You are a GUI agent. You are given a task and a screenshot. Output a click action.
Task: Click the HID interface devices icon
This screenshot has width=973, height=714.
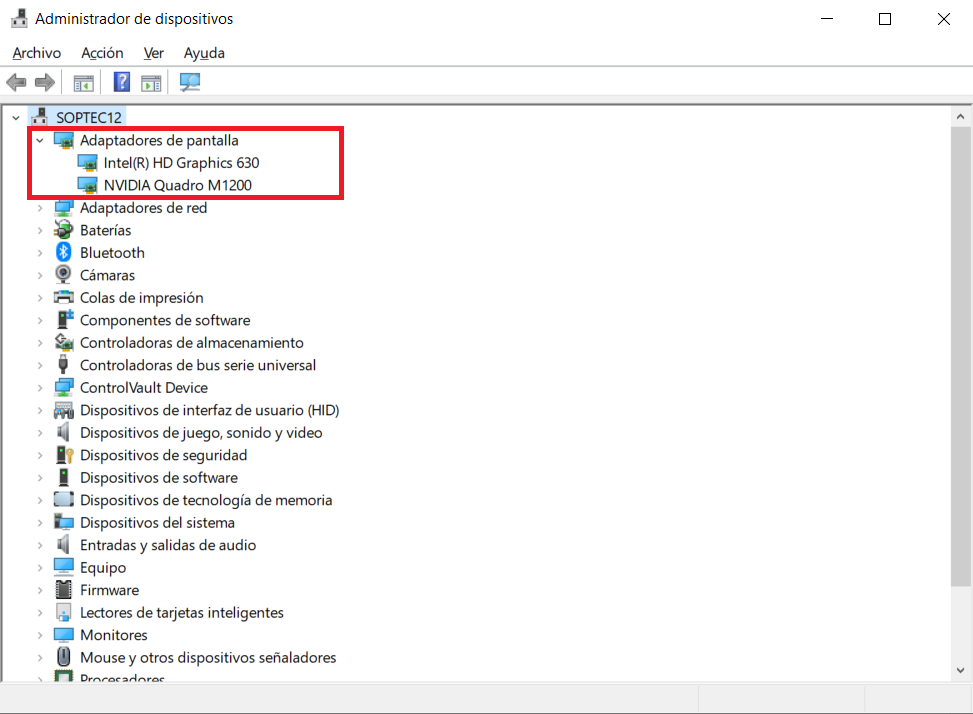point(63,410)
